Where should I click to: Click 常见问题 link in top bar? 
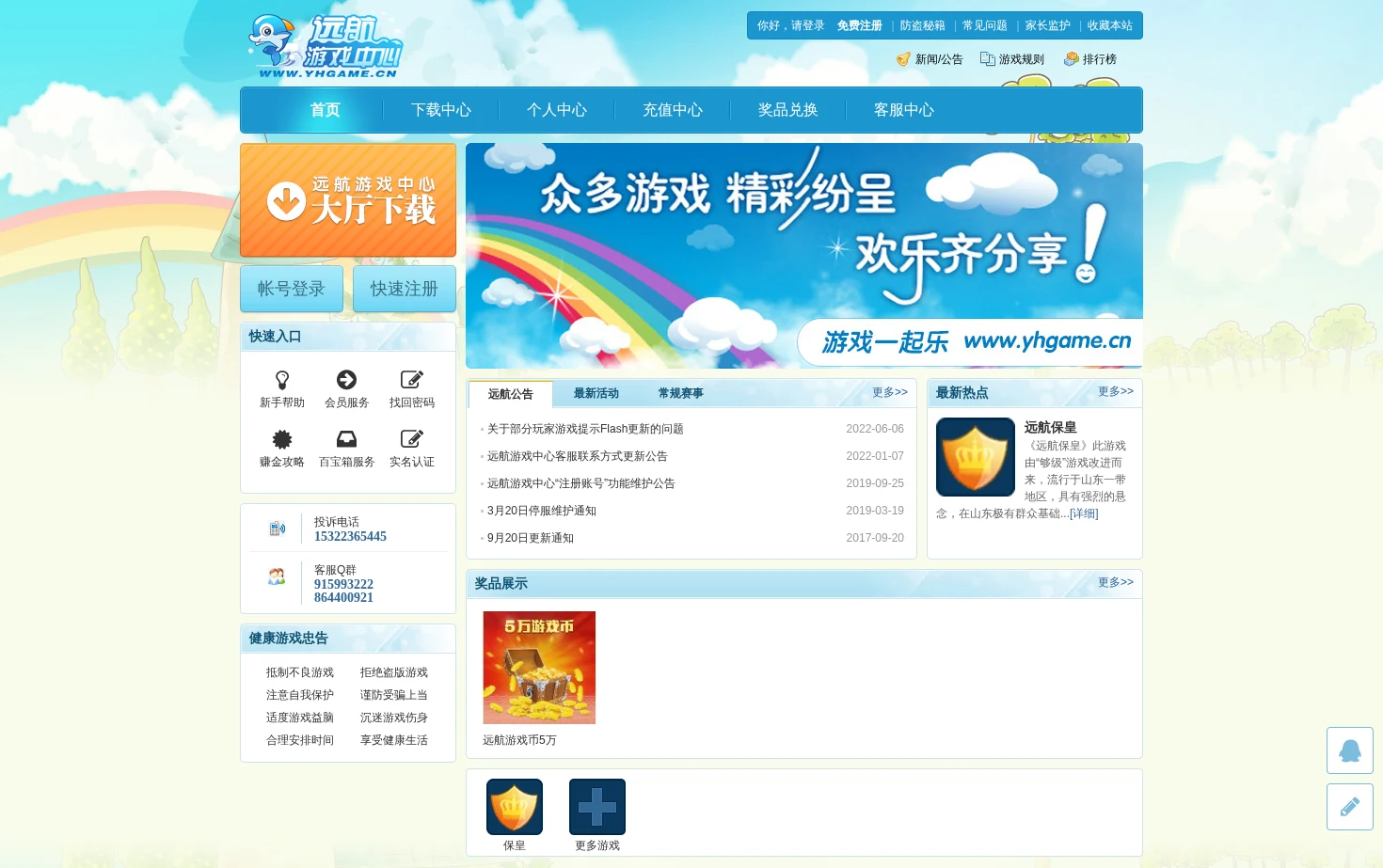pos(985,25)
